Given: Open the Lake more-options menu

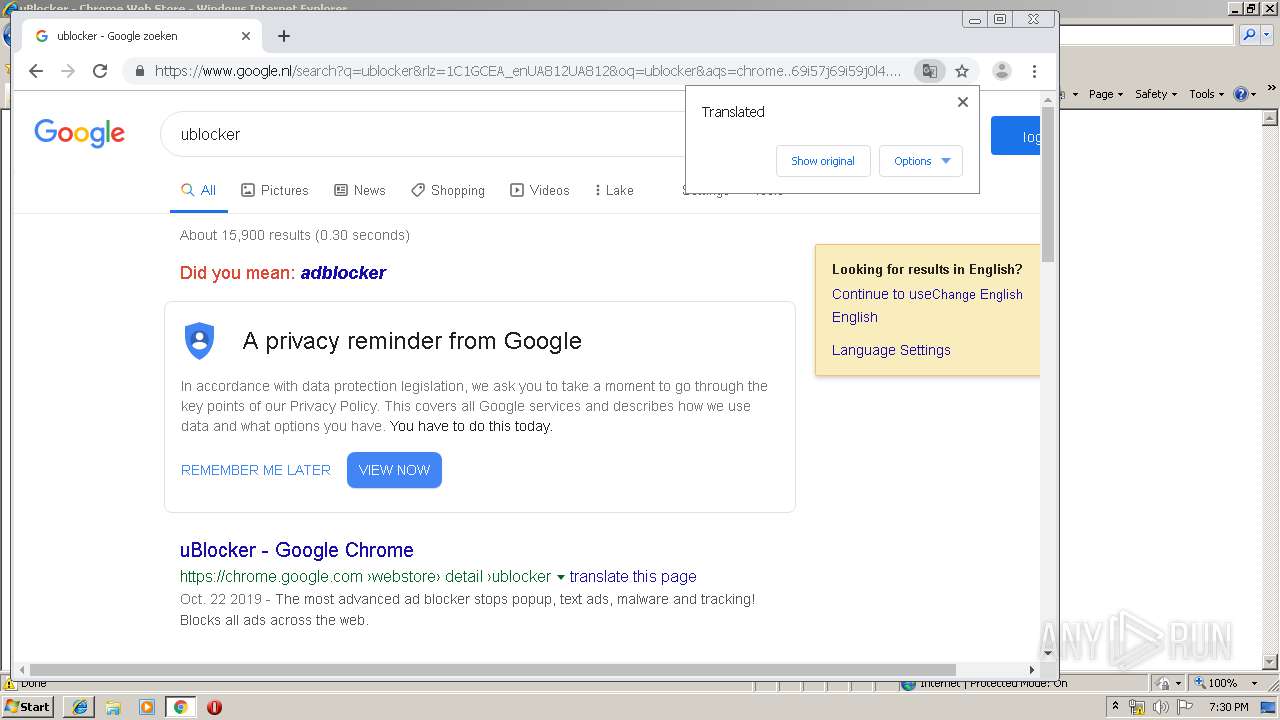Looking at the screenshot, I should (614, 190).
